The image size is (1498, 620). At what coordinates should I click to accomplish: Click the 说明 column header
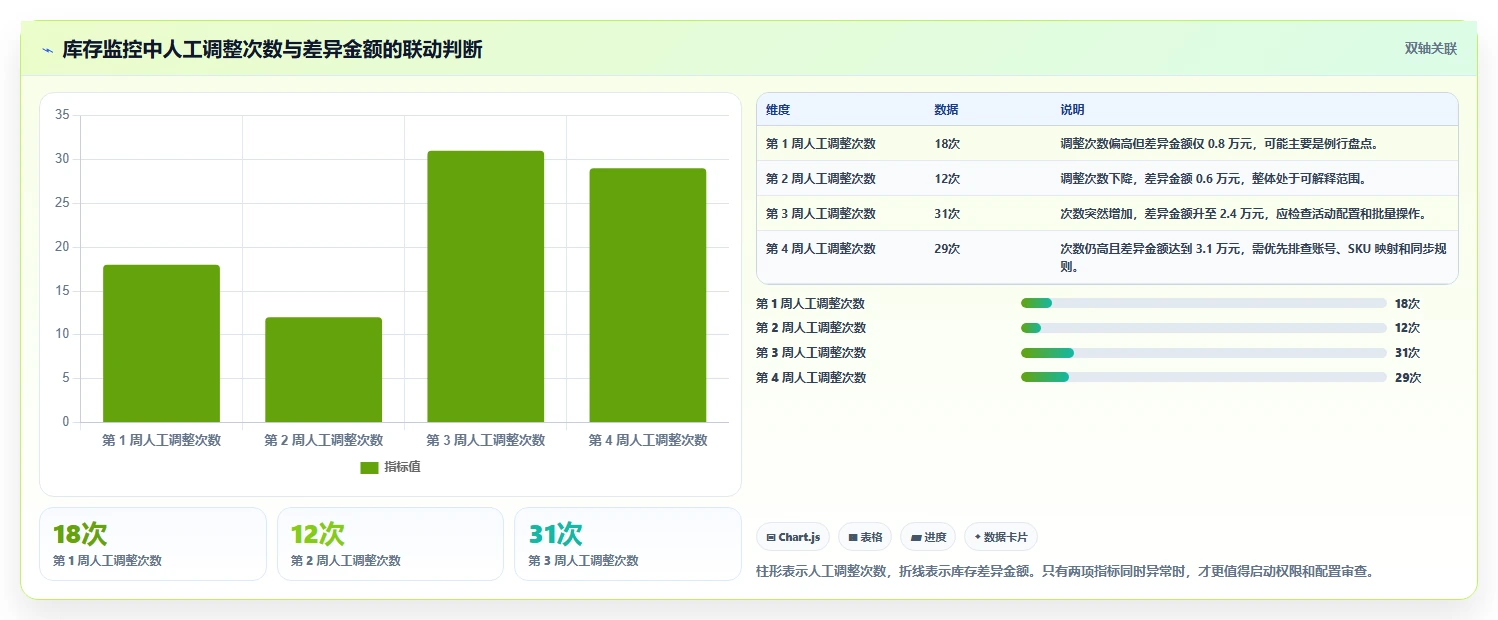click(x=1072, y=110)
